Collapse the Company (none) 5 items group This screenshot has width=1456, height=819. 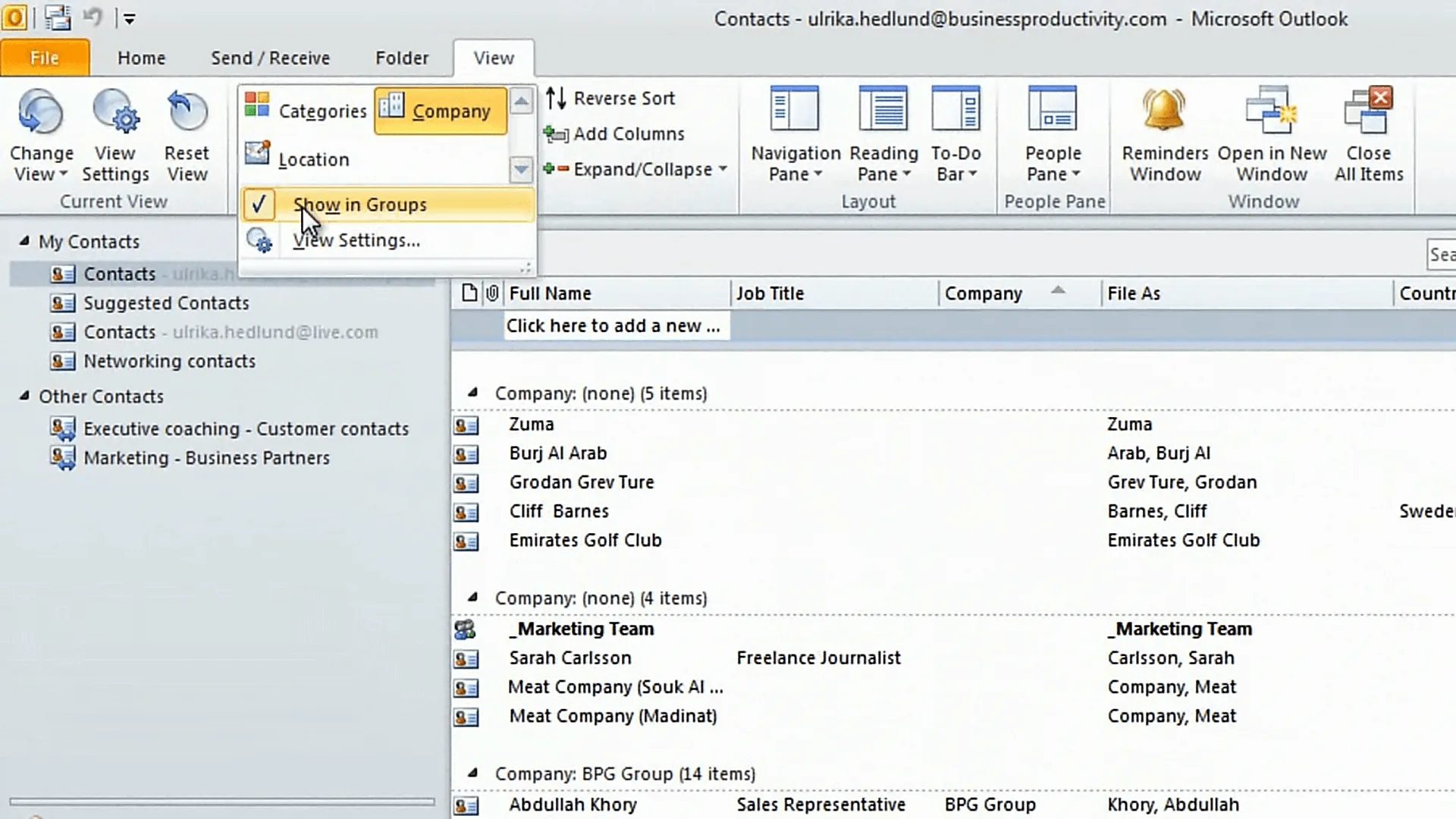472,393
